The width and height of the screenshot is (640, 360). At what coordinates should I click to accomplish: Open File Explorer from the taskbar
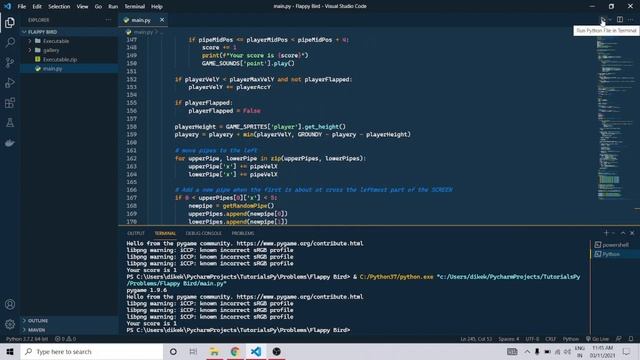point(214,351)
